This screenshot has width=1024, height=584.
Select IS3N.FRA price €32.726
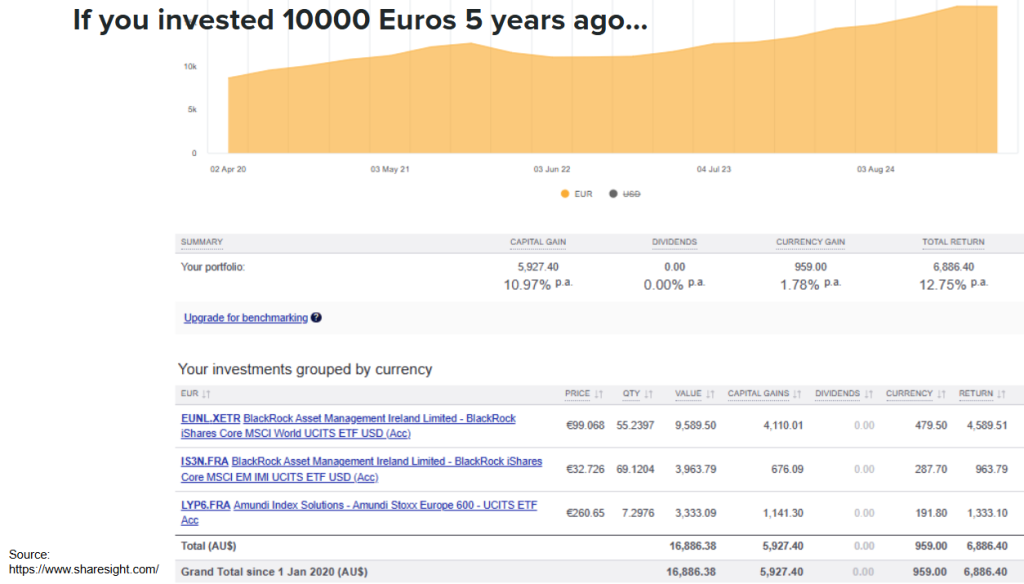click(x=585, y=469)
